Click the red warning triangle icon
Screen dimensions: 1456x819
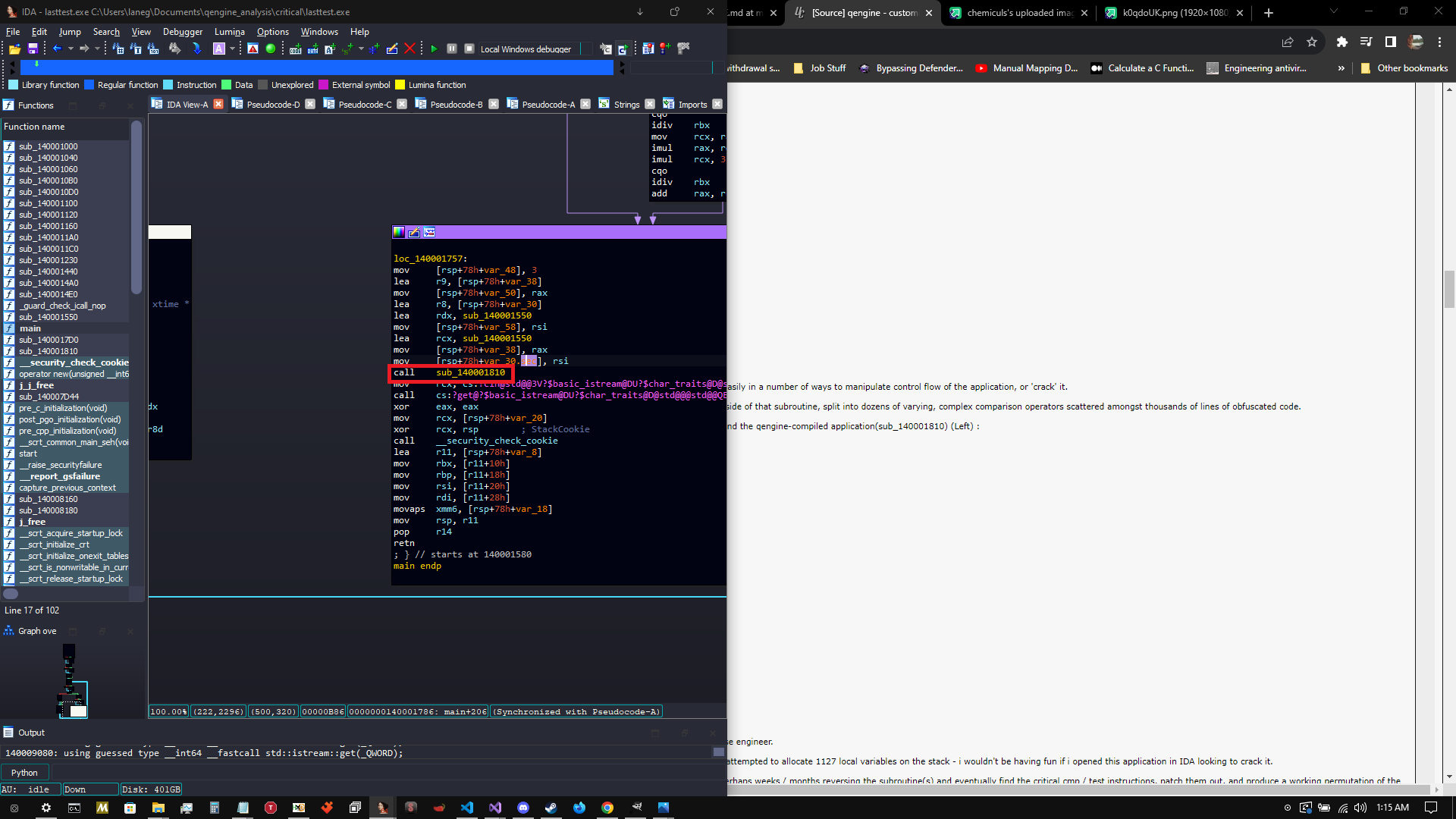253,49
